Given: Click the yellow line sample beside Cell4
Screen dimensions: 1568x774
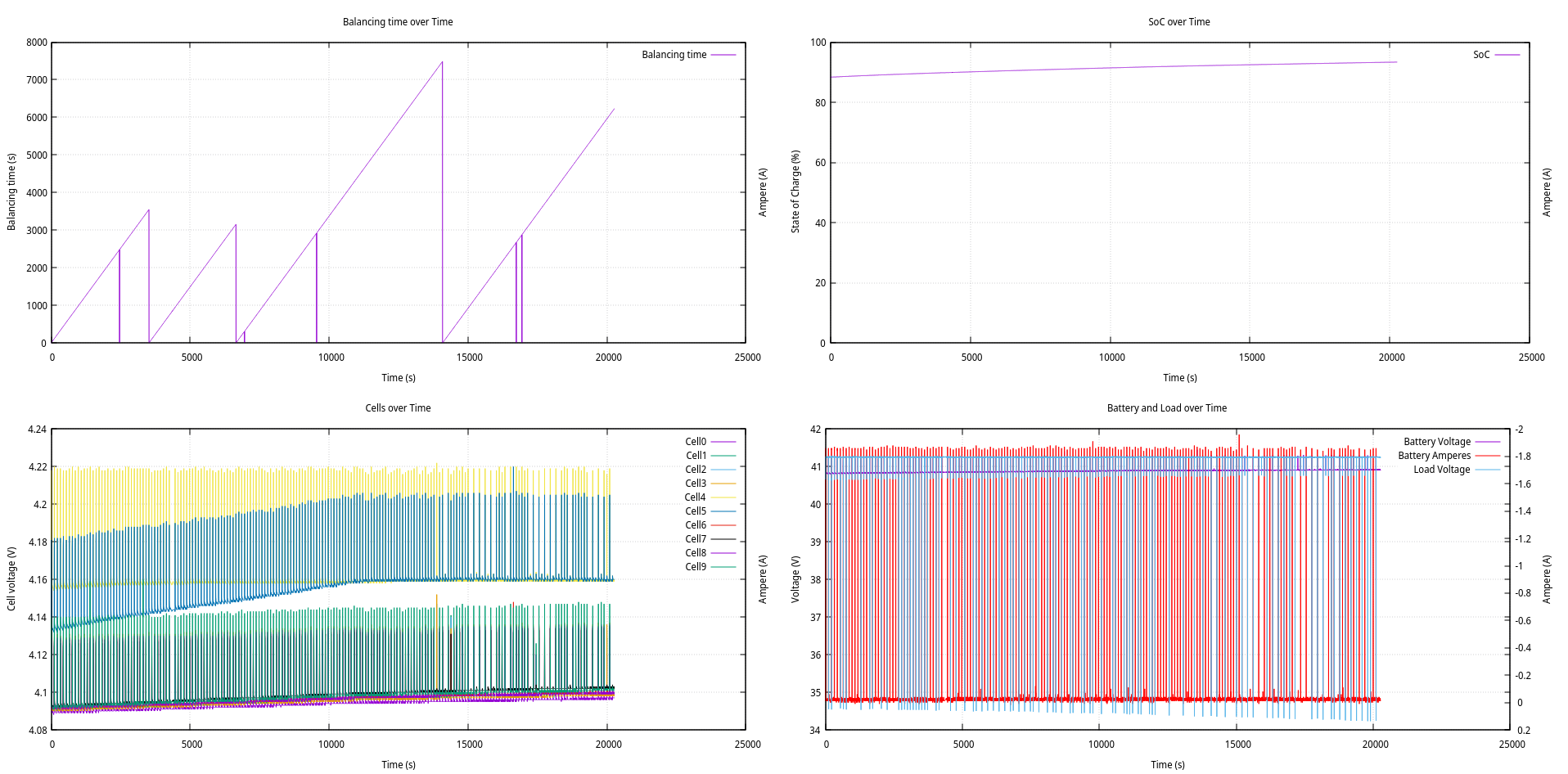Looking at the screenshot, I should click(723, 497).
